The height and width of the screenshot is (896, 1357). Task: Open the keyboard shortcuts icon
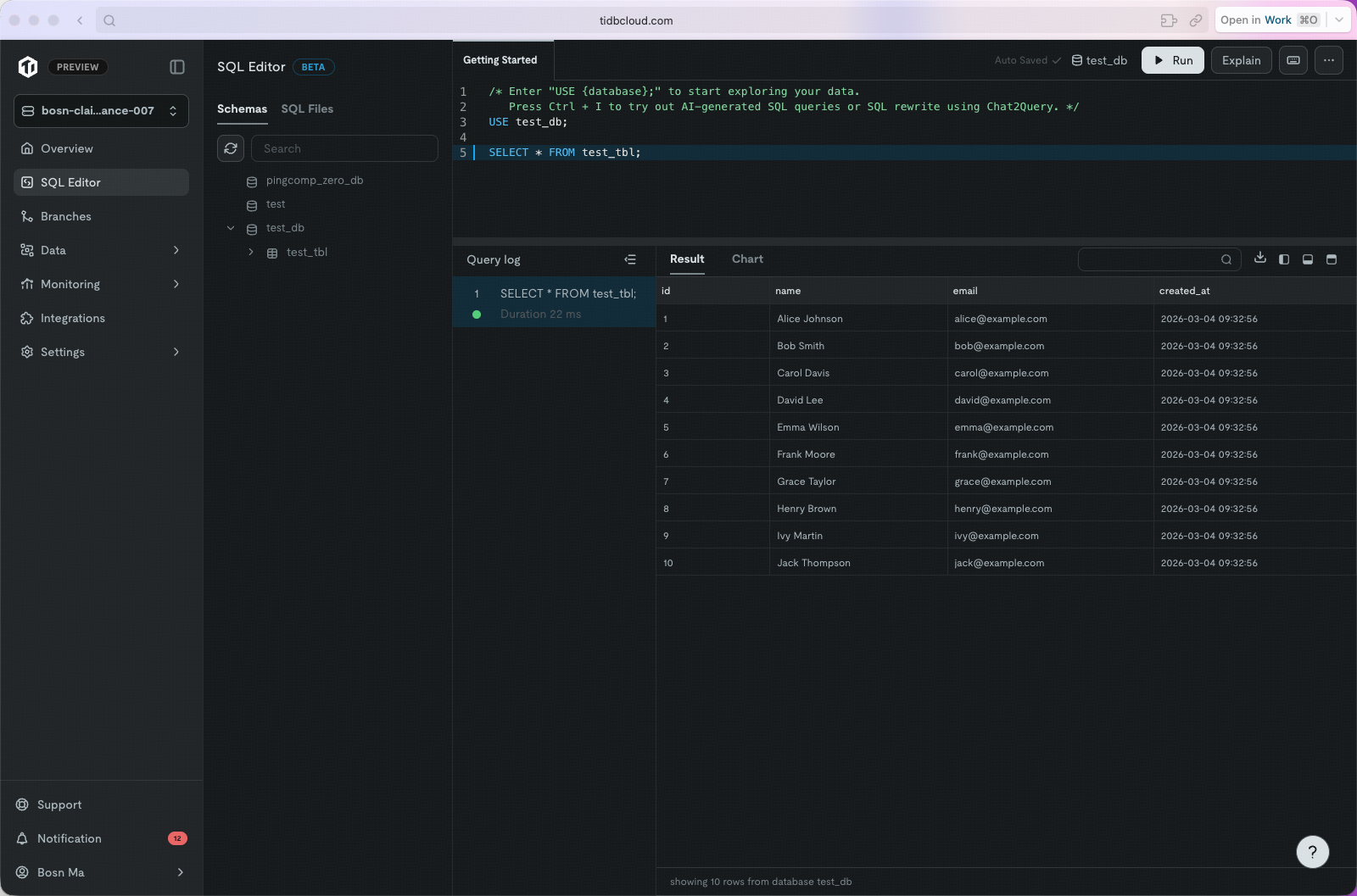1293,60
